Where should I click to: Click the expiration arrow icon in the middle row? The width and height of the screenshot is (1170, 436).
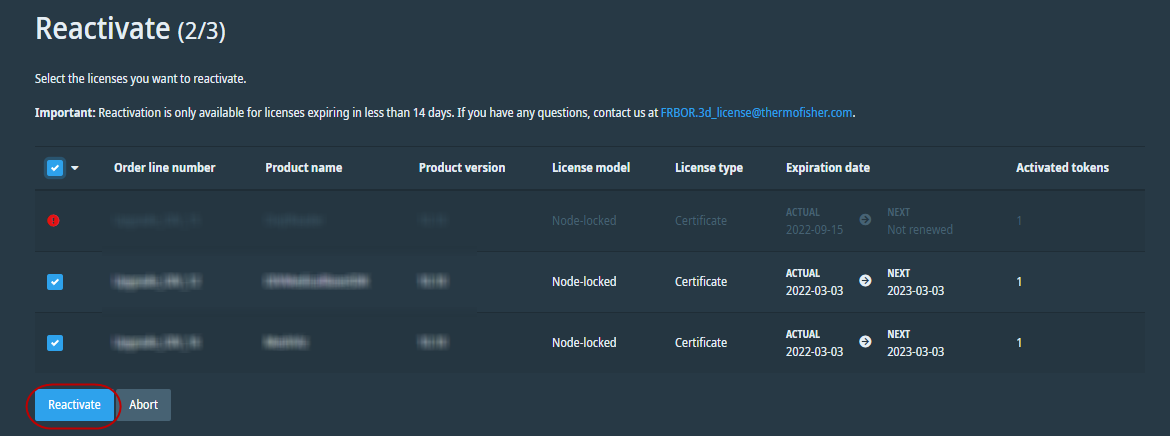tap(865, 281)
